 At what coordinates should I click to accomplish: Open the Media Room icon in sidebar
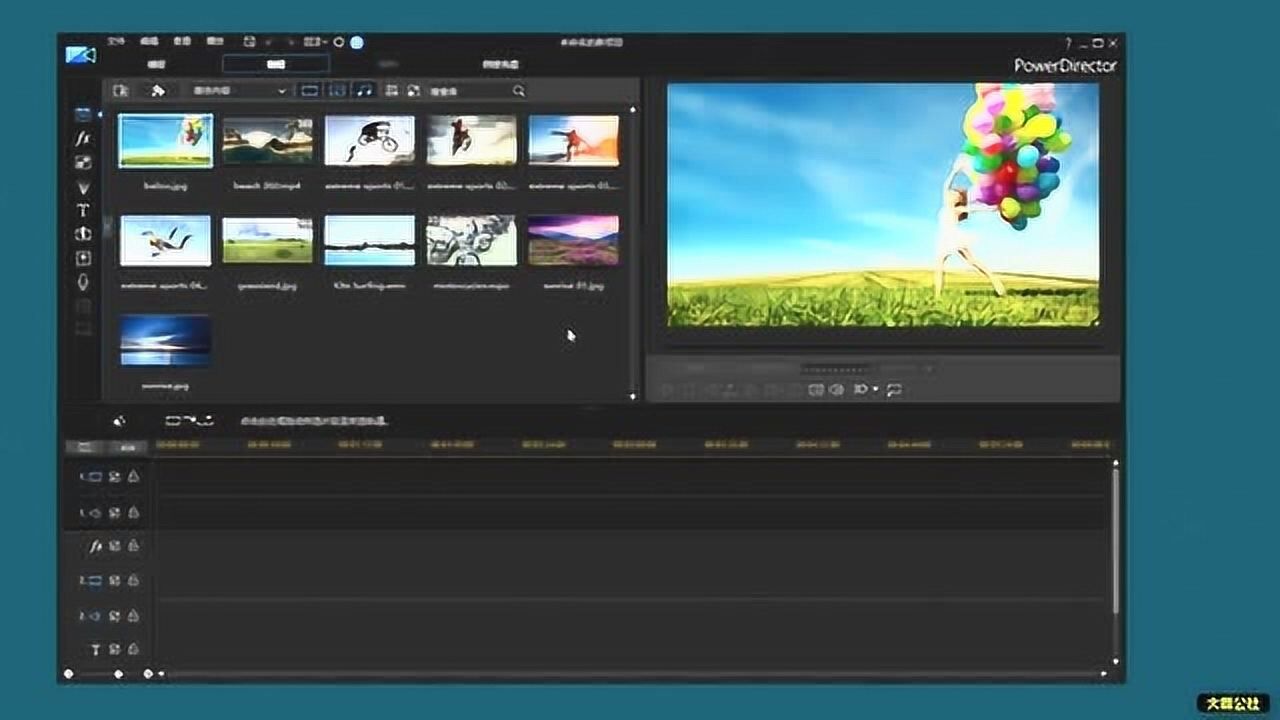[83, 114]
